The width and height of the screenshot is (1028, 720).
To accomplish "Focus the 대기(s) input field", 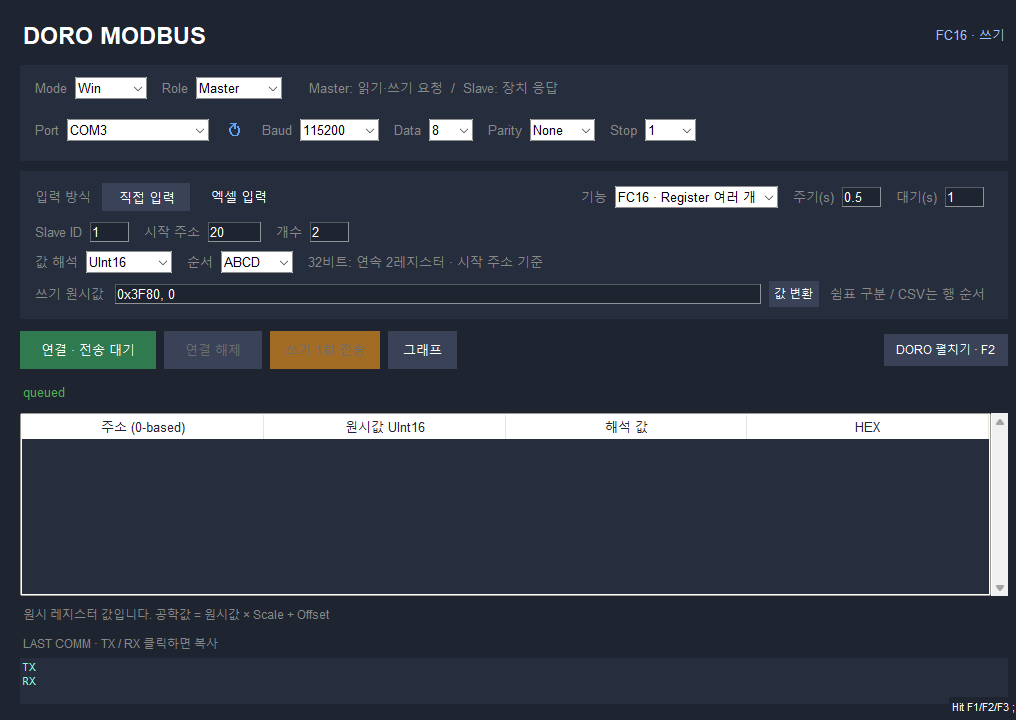I will [964, 197].
